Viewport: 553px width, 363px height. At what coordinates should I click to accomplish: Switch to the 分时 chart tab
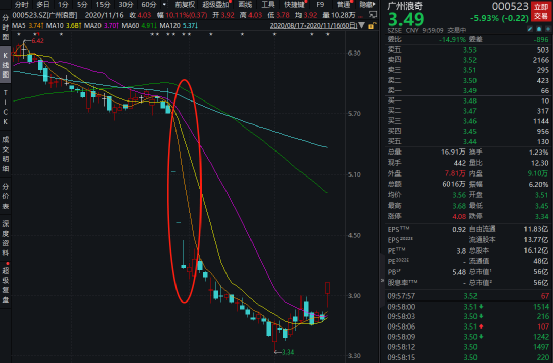[22, 5]
